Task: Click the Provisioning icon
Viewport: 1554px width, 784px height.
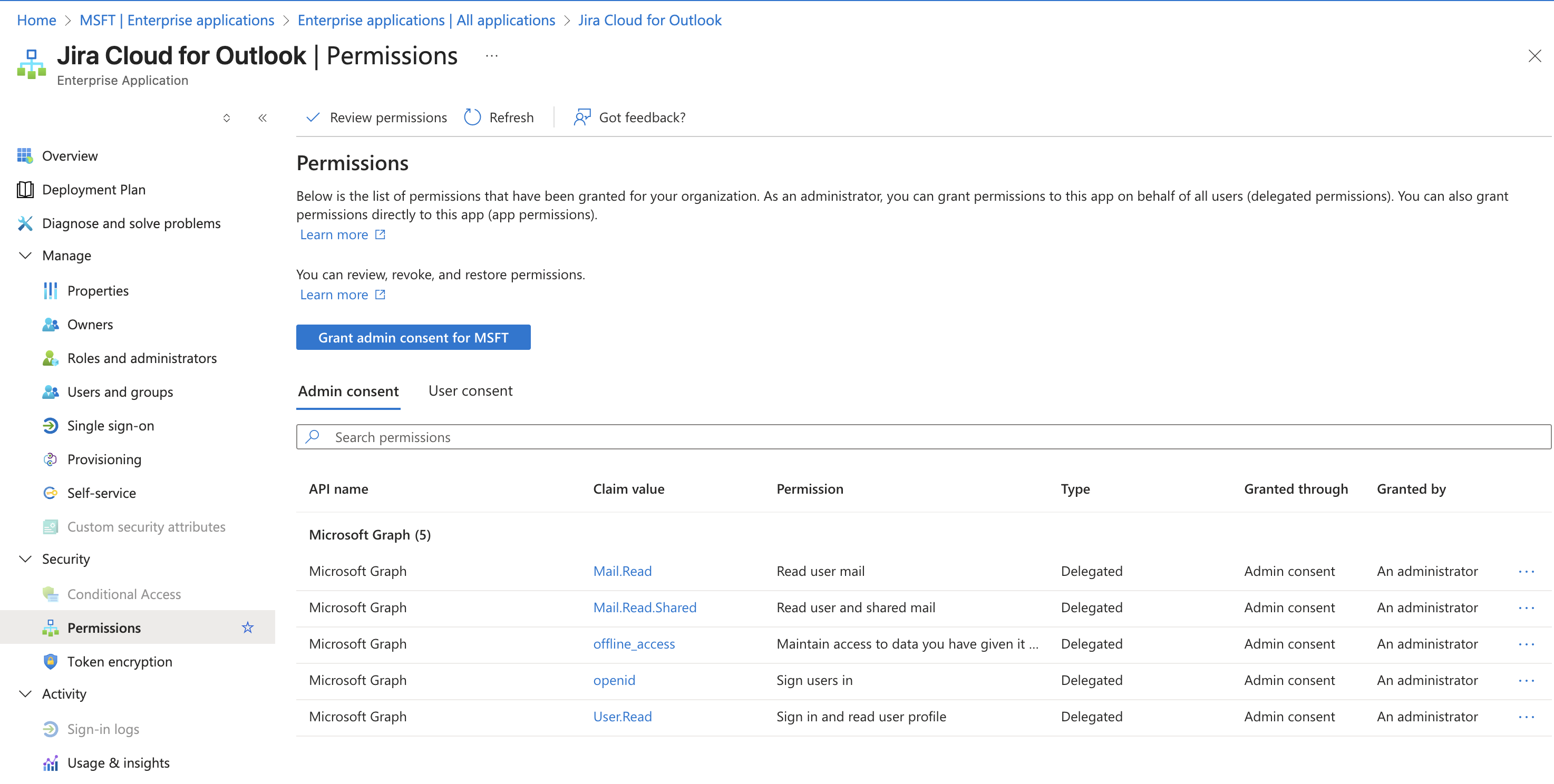Action: coord(50,459)
